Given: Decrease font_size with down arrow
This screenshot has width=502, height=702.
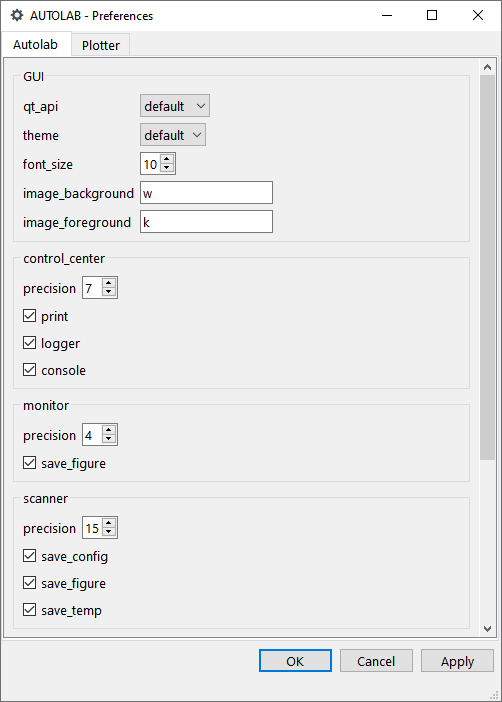Looking at the screenshot, I should (167, 168).
